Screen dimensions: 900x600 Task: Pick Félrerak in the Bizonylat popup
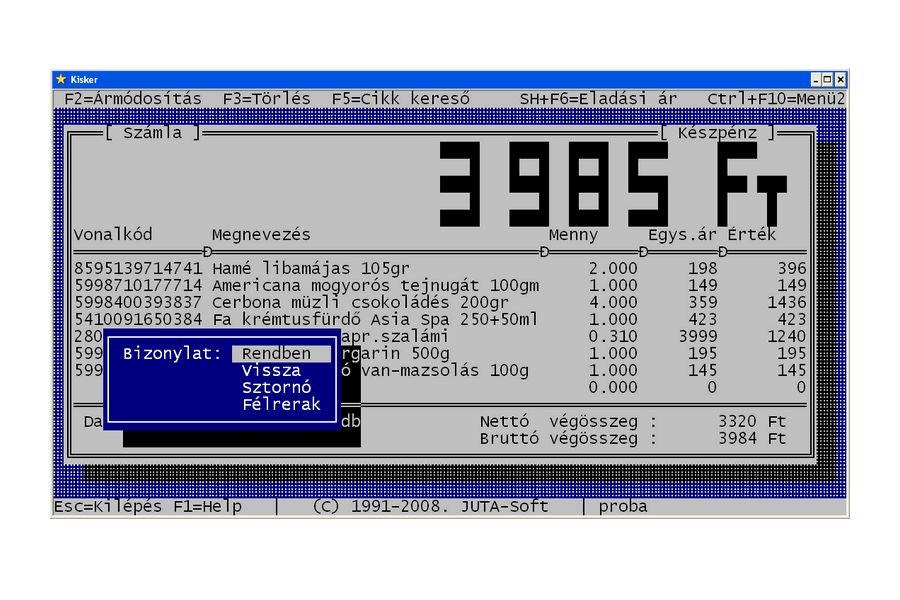[281, 405]
